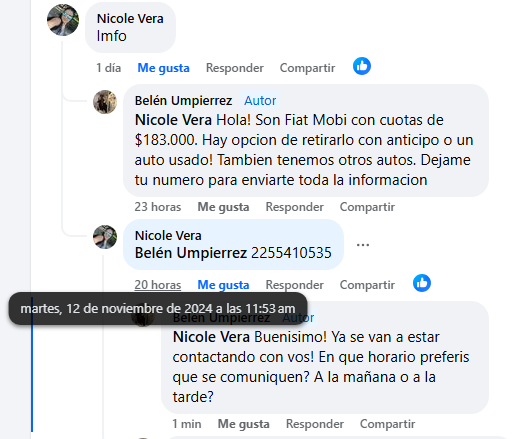Screen dimensions: 512x439
Task: Toggle Me gusta on the 2255410535 comment
Action: pyautogui.click(x=223, y=285)
